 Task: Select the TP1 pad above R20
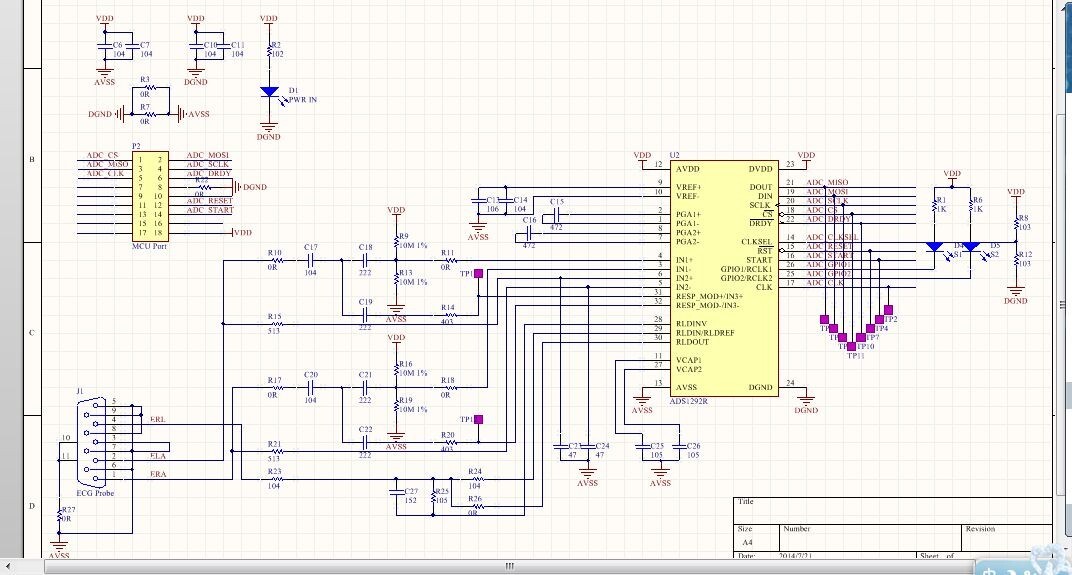pyautogui.click(x=479, y=419)
